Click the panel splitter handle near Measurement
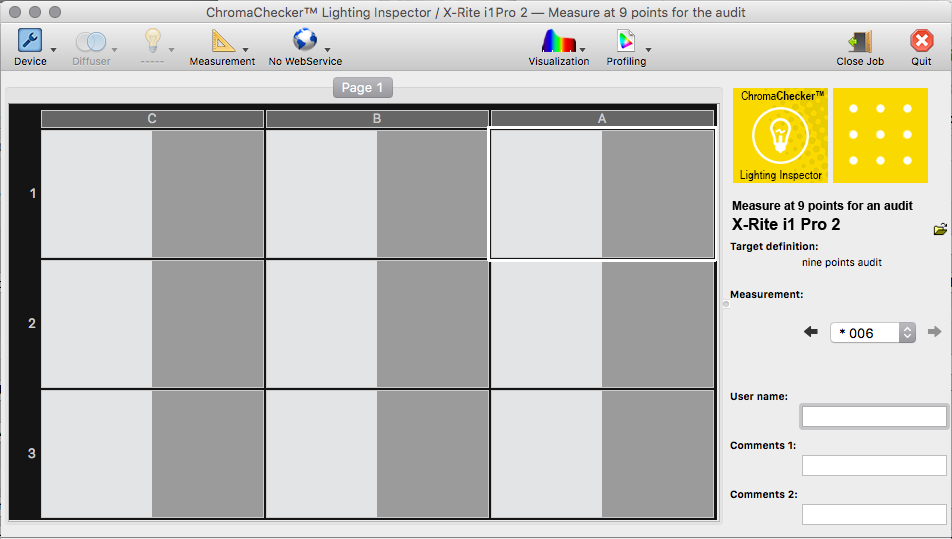Viewport: 952px width, 539px height. [x=726, y=304]
